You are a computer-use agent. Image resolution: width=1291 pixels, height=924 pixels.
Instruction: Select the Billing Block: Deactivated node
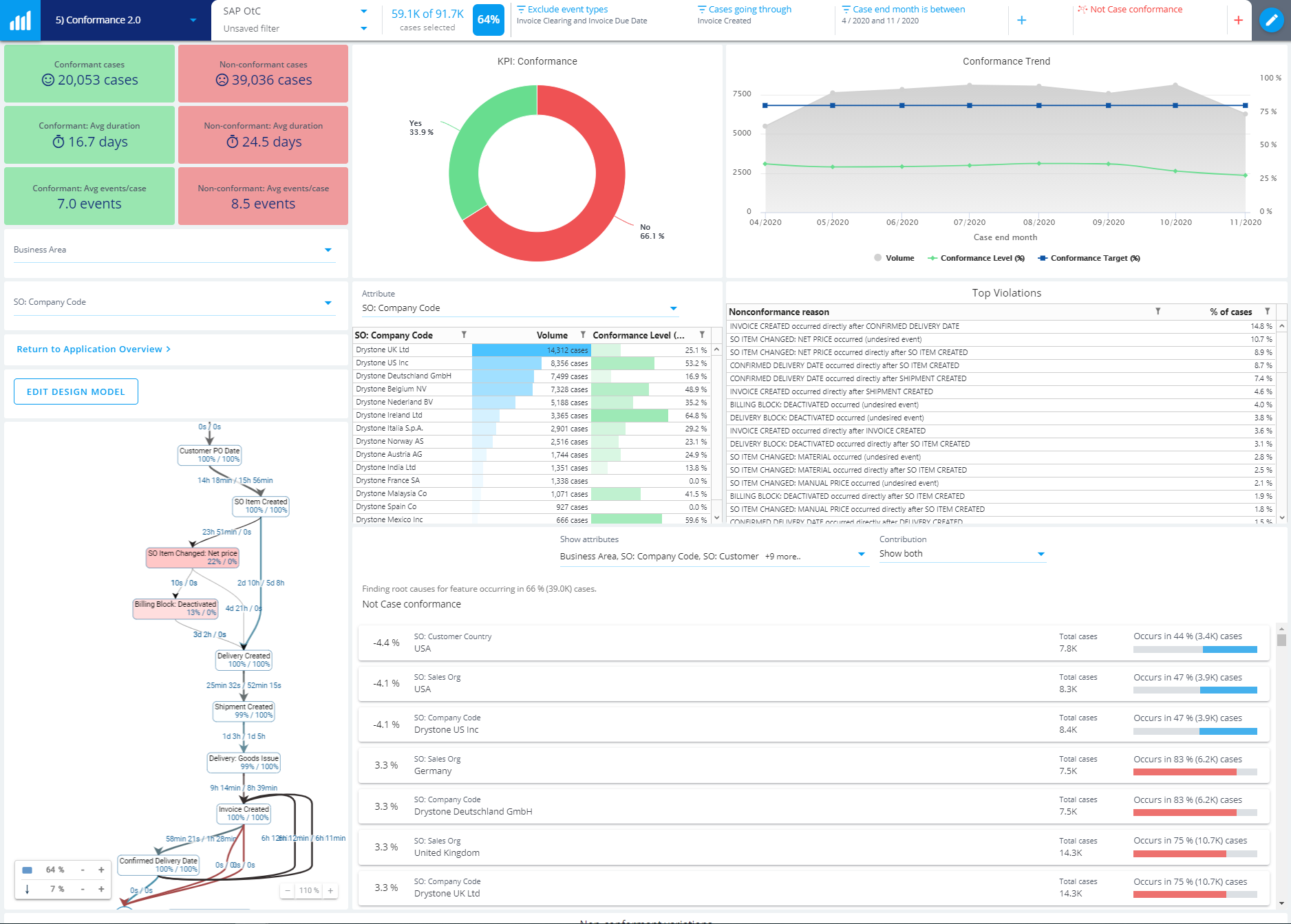(x=175, y=608)
